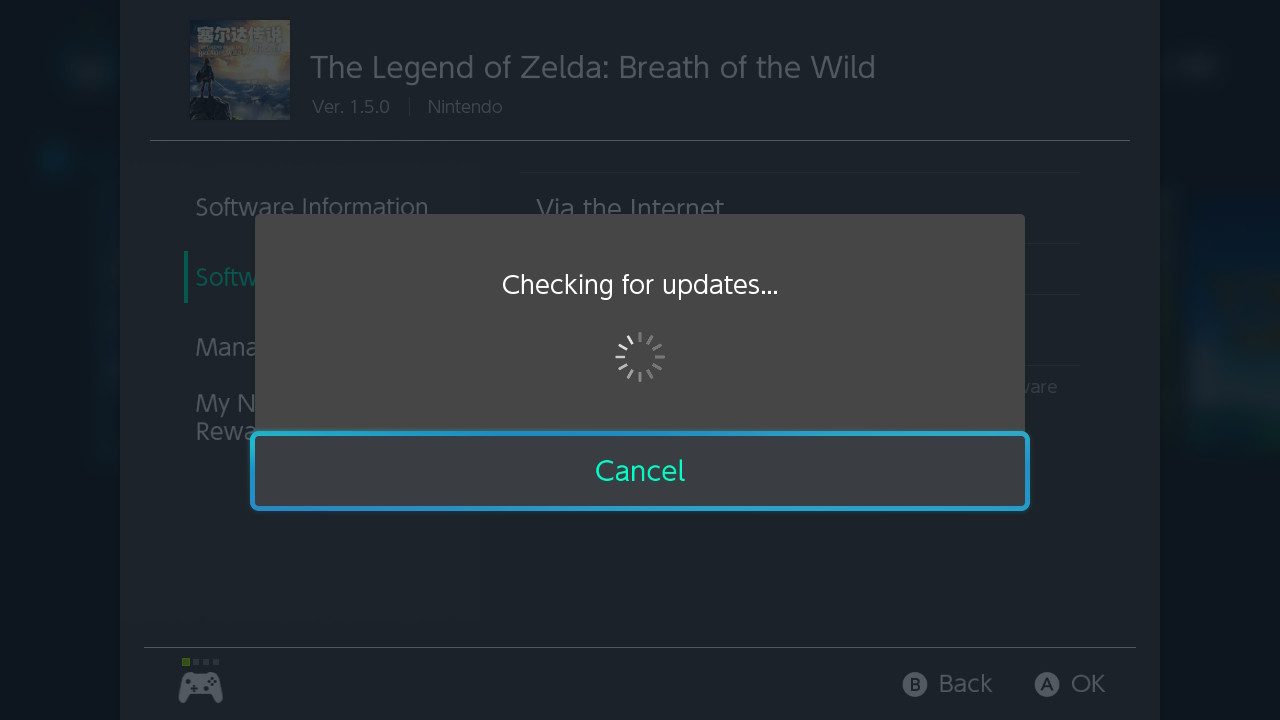Click the green selection bar beside Software Update
Viewport: 1280px width, 720px height.
click(x=186, y=277)
